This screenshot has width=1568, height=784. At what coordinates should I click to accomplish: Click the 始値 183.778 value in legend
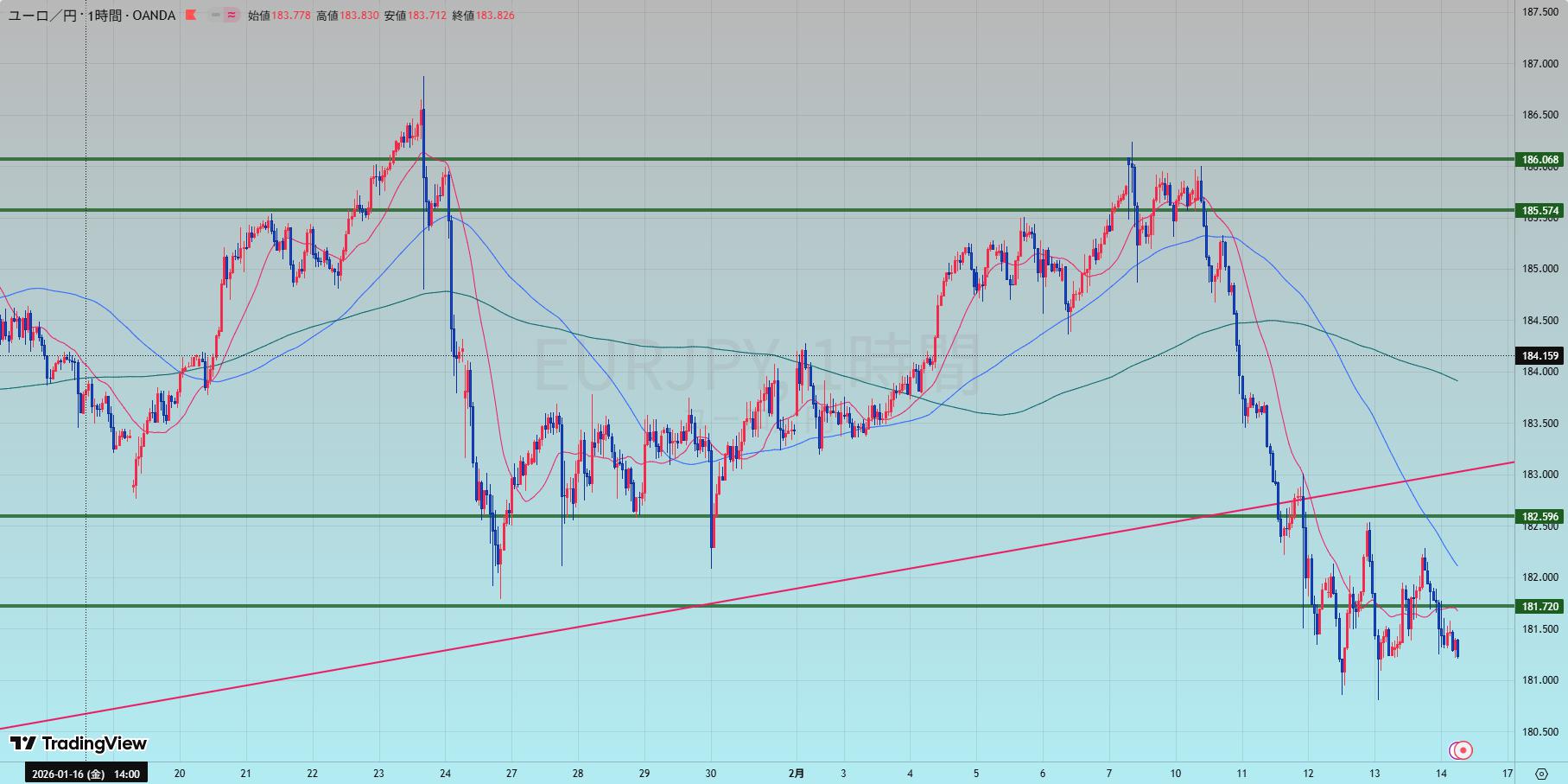tap(290, 16)
